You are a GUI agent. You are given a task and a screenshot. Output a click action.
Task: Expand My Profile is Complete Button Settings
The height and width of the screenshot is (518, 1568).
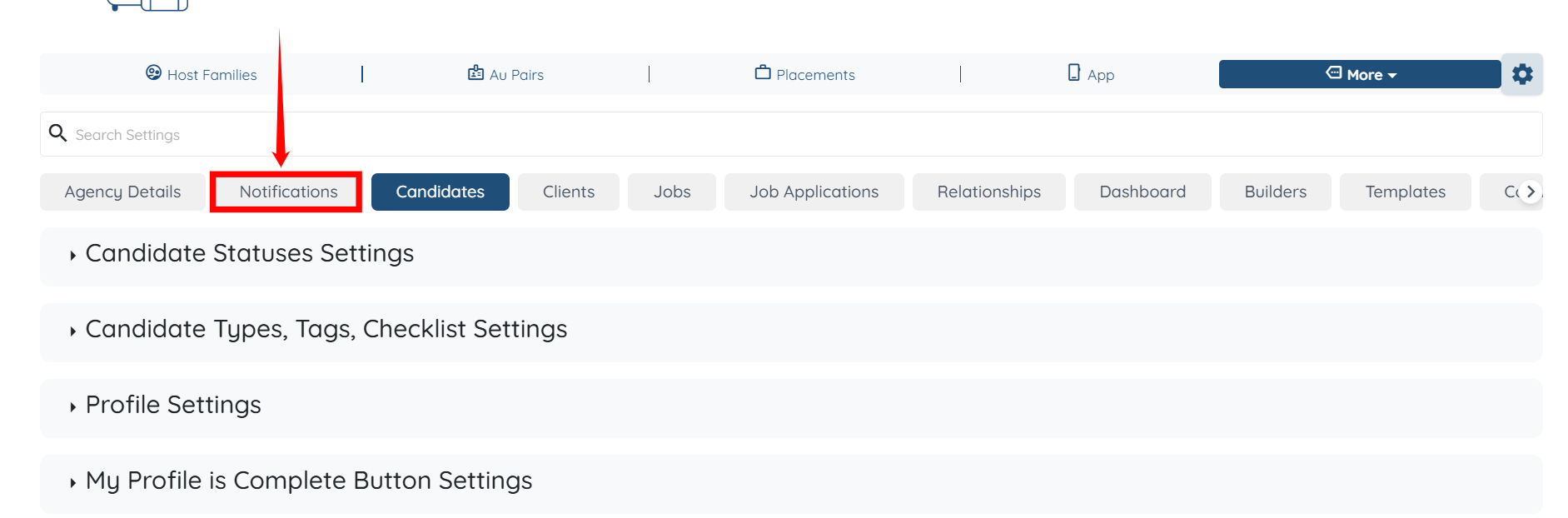[308, 481]
